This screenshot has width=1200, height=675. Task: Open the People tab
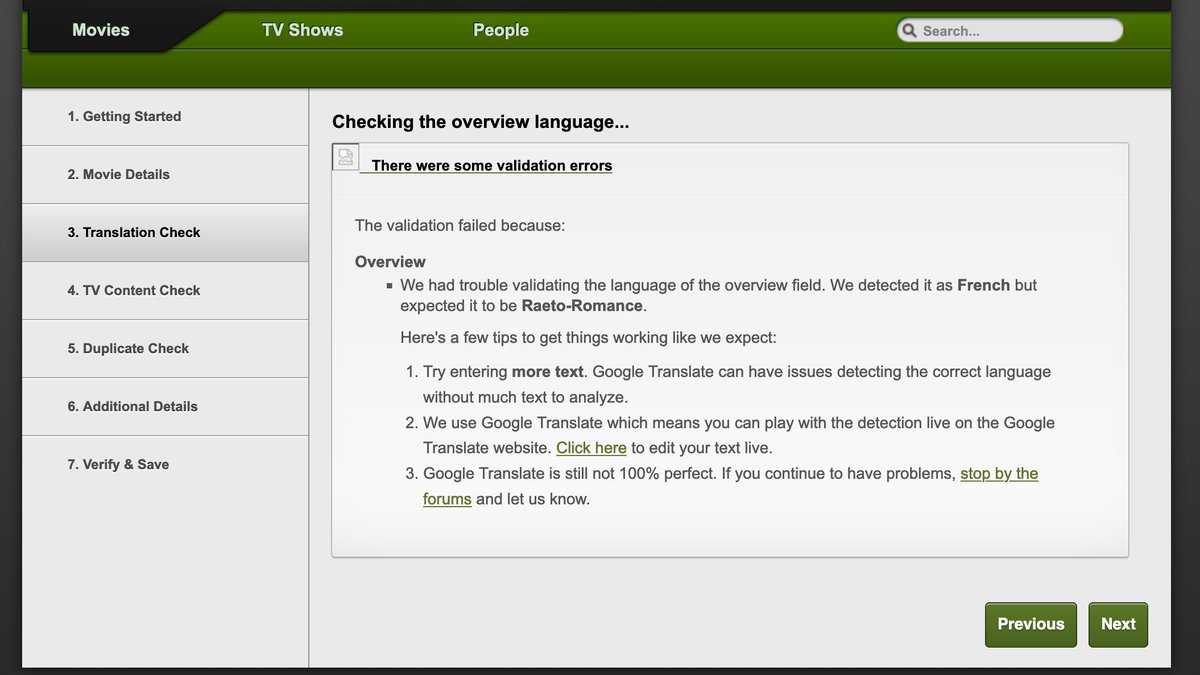(501, 30)
